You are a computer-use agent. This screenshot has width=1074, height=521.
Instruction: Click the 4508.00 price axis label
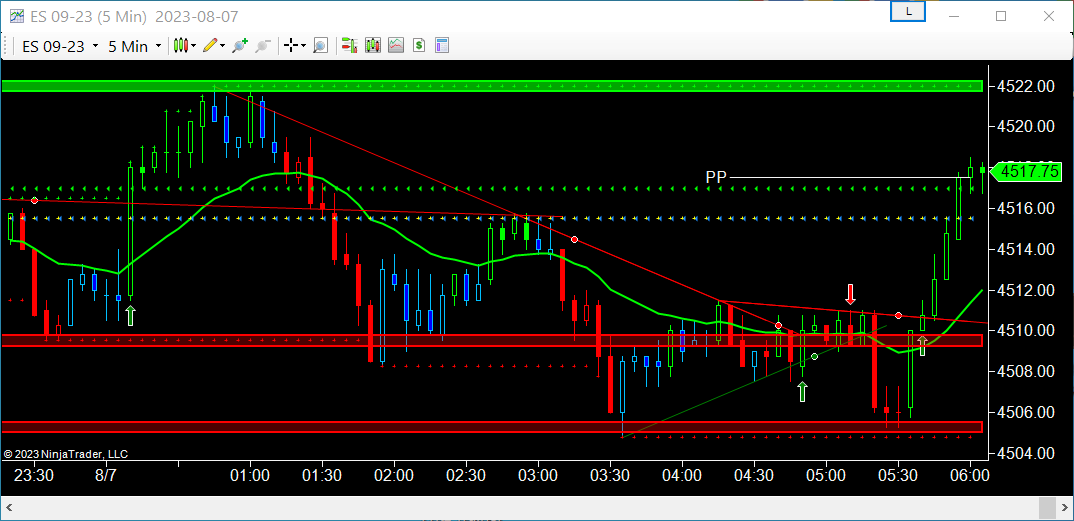1026,372
